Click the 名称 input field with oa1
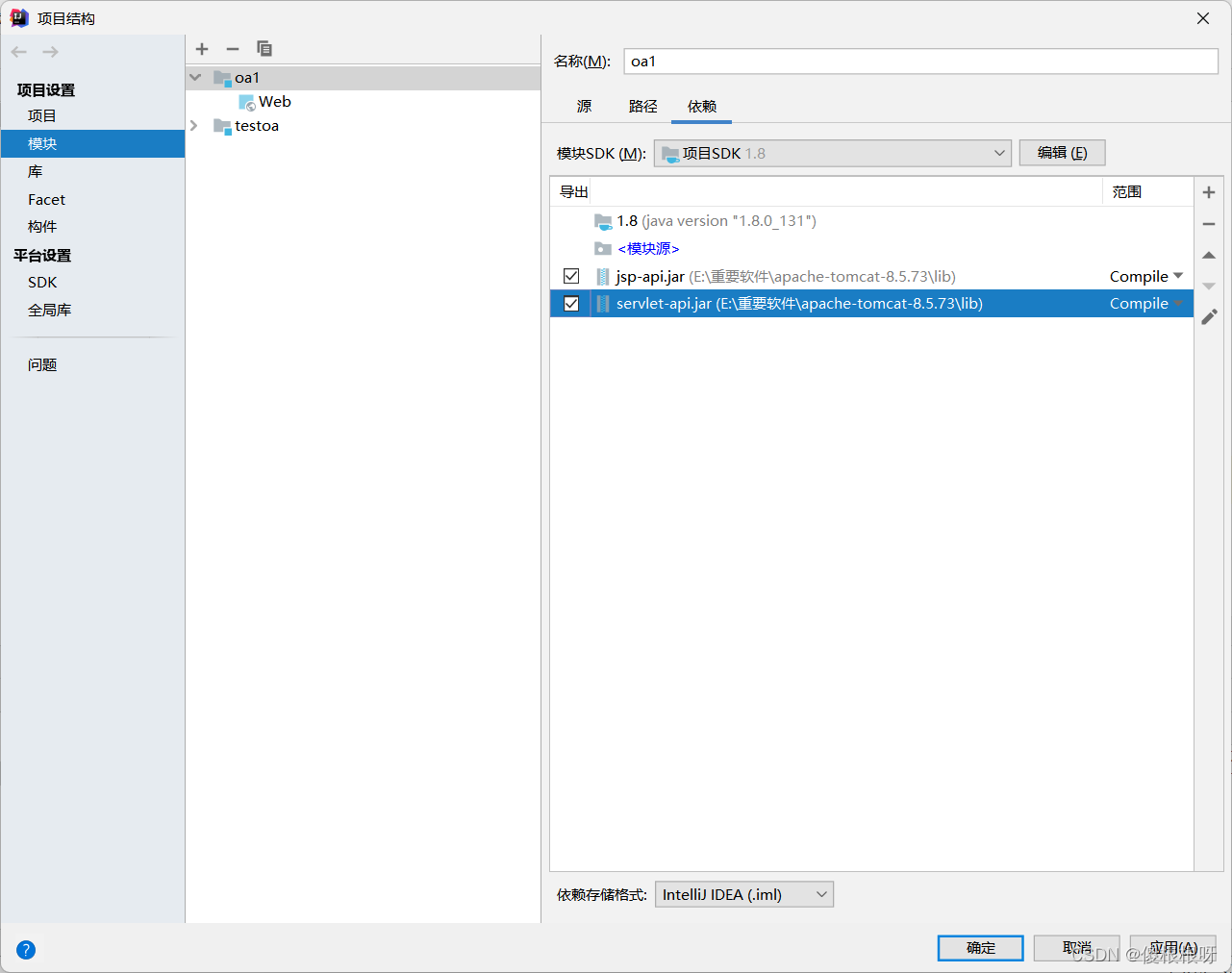 click(x=920, y=62)
